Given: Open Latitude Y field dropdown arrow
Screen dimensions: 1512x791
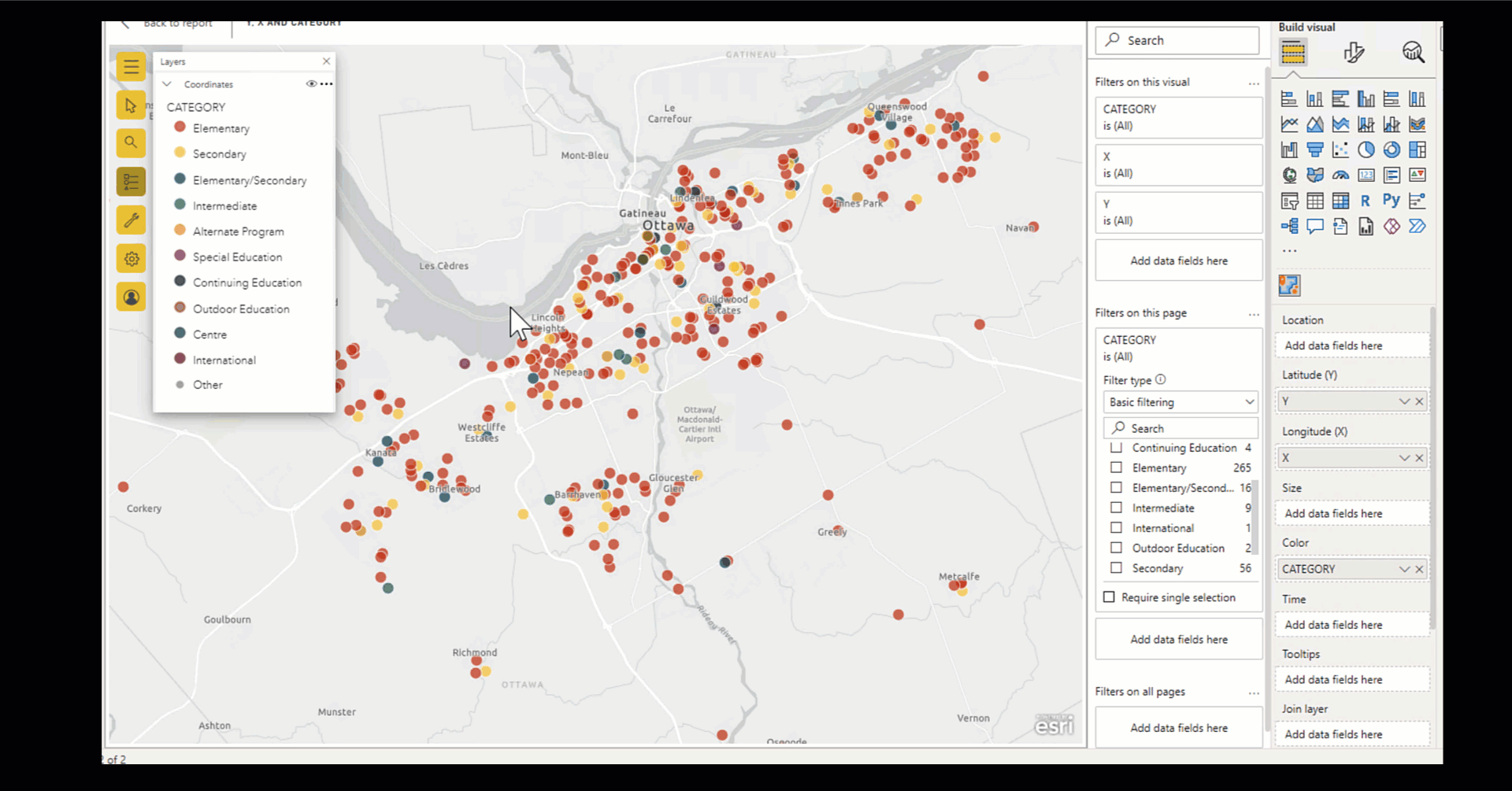Looking at the screenshot, I should [1403, 401].
